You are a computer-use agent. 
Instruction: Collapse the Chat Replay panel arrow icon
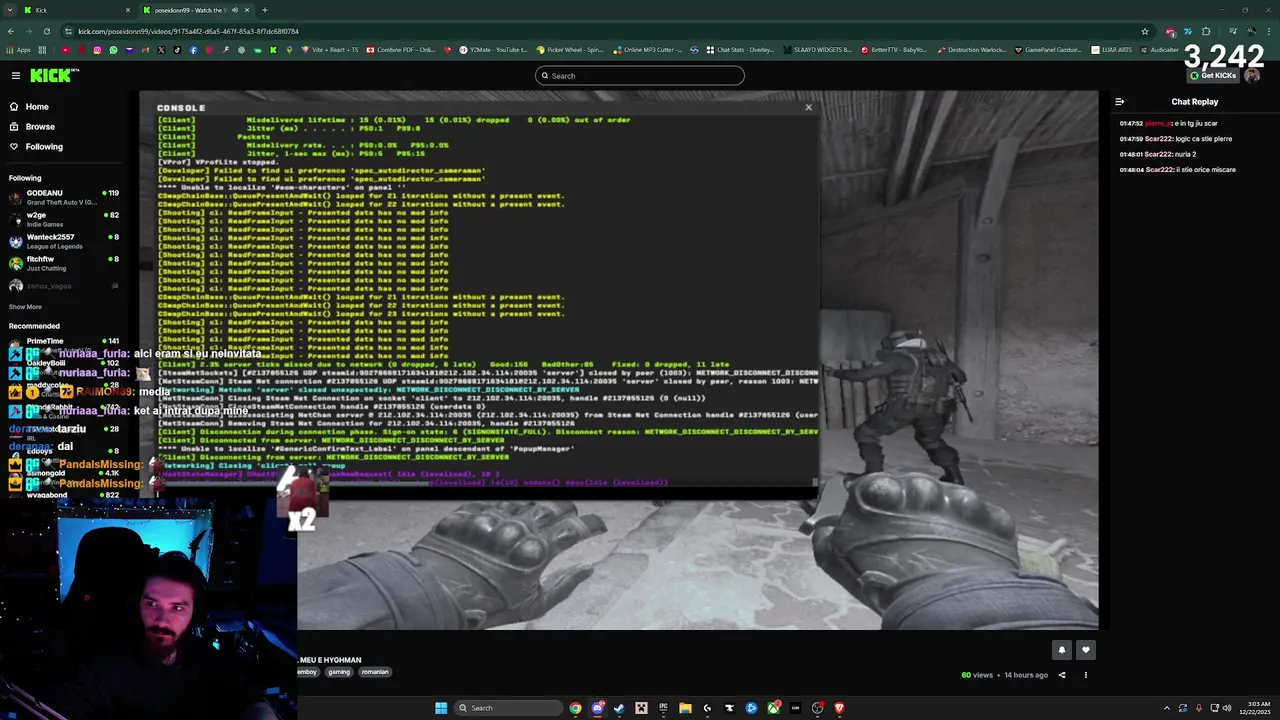[x=1119, y=101]
